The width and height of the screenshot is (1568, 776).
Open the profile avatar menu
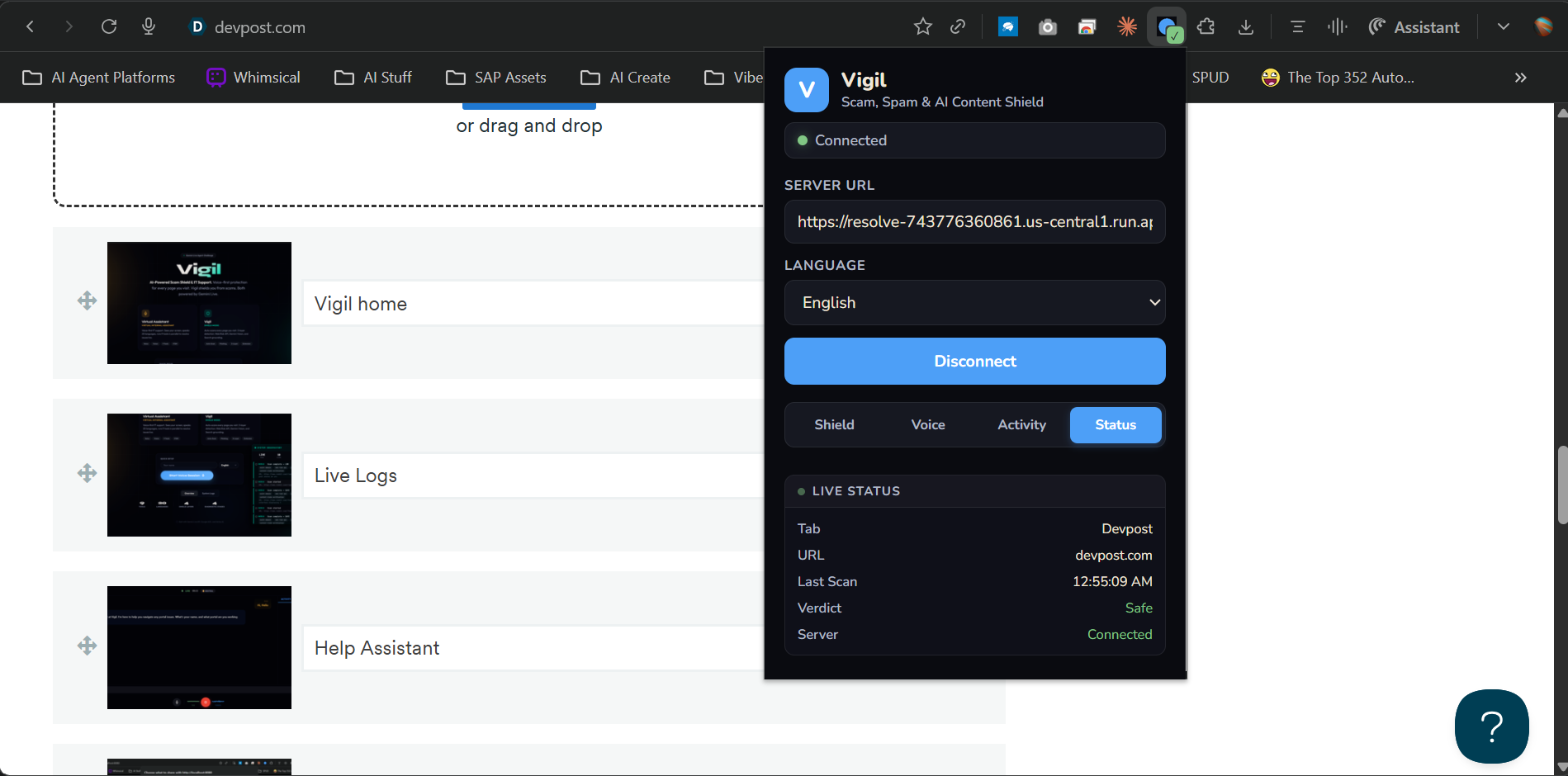tap(1543, 27)
